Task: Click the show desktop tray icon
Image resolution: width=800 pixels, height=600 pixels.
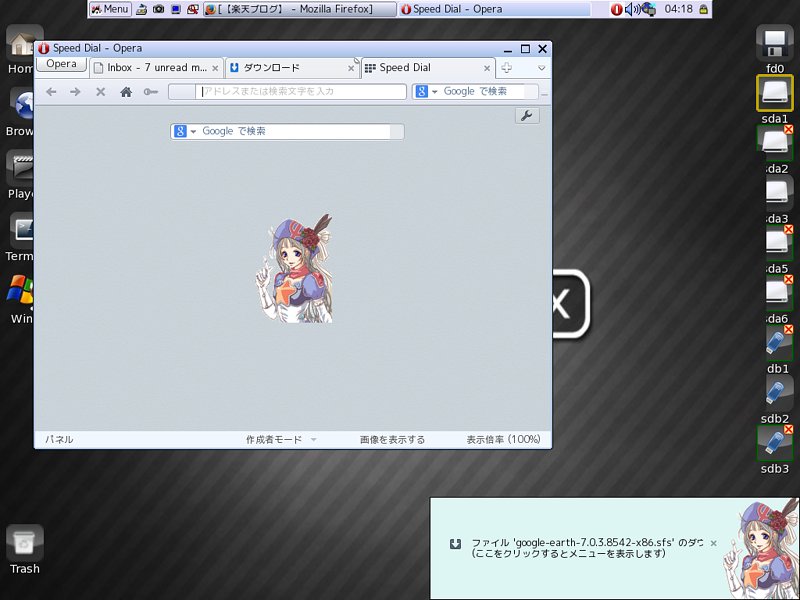Action: (142, 9)
